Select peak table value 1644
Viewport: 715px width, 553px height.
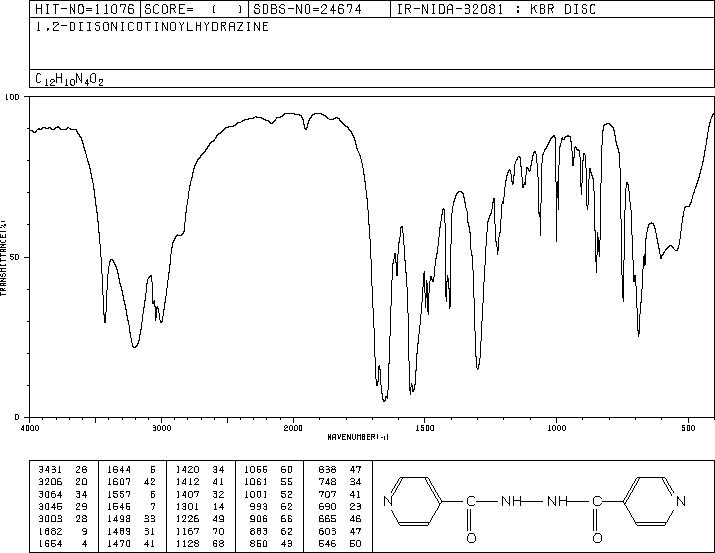click(x=119, y=469)
